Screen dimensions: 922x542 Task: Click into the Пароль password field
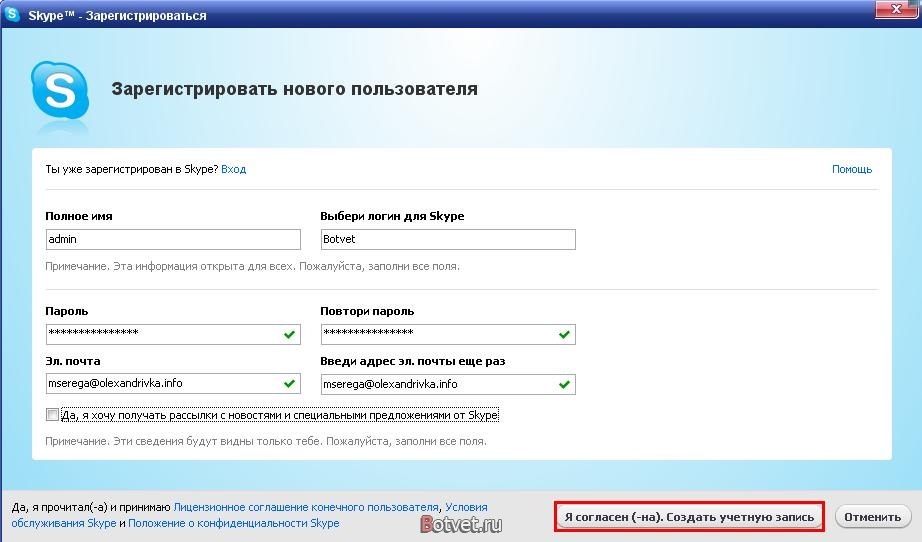pyautogui.click(x=173, y=334)
